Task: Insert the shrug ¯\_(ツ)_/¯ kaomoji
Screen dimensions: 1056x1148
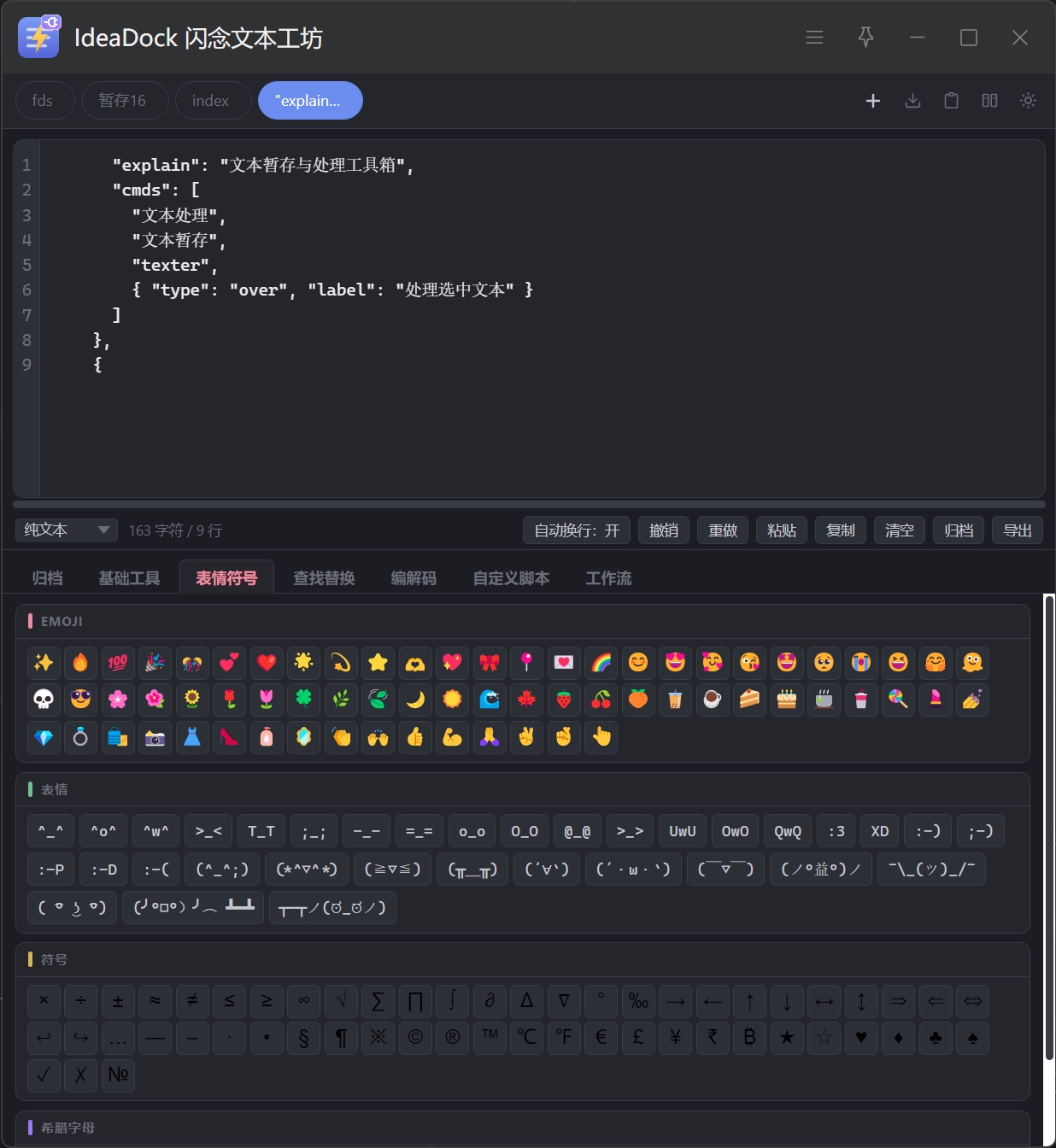Action: 932,869
